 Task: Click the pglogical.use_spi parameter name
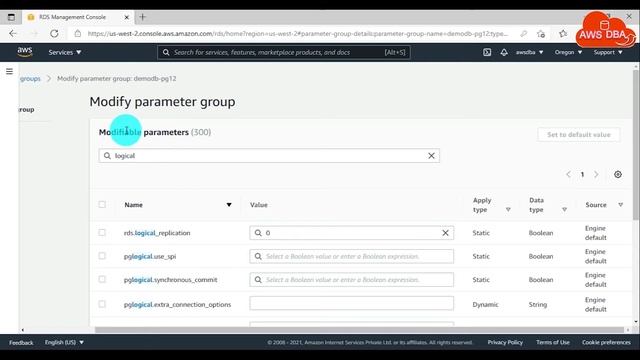click(x=150, y=256)
